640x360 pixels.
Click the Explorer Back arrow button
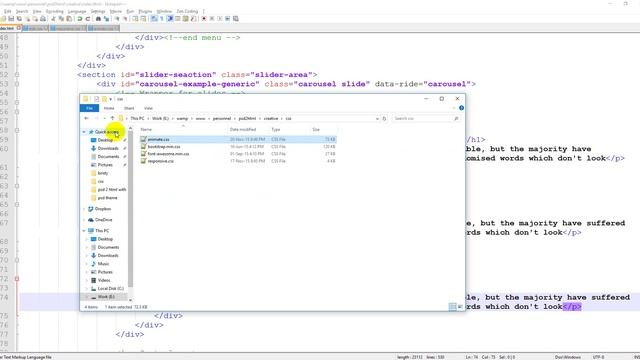[x=86, y=118]
